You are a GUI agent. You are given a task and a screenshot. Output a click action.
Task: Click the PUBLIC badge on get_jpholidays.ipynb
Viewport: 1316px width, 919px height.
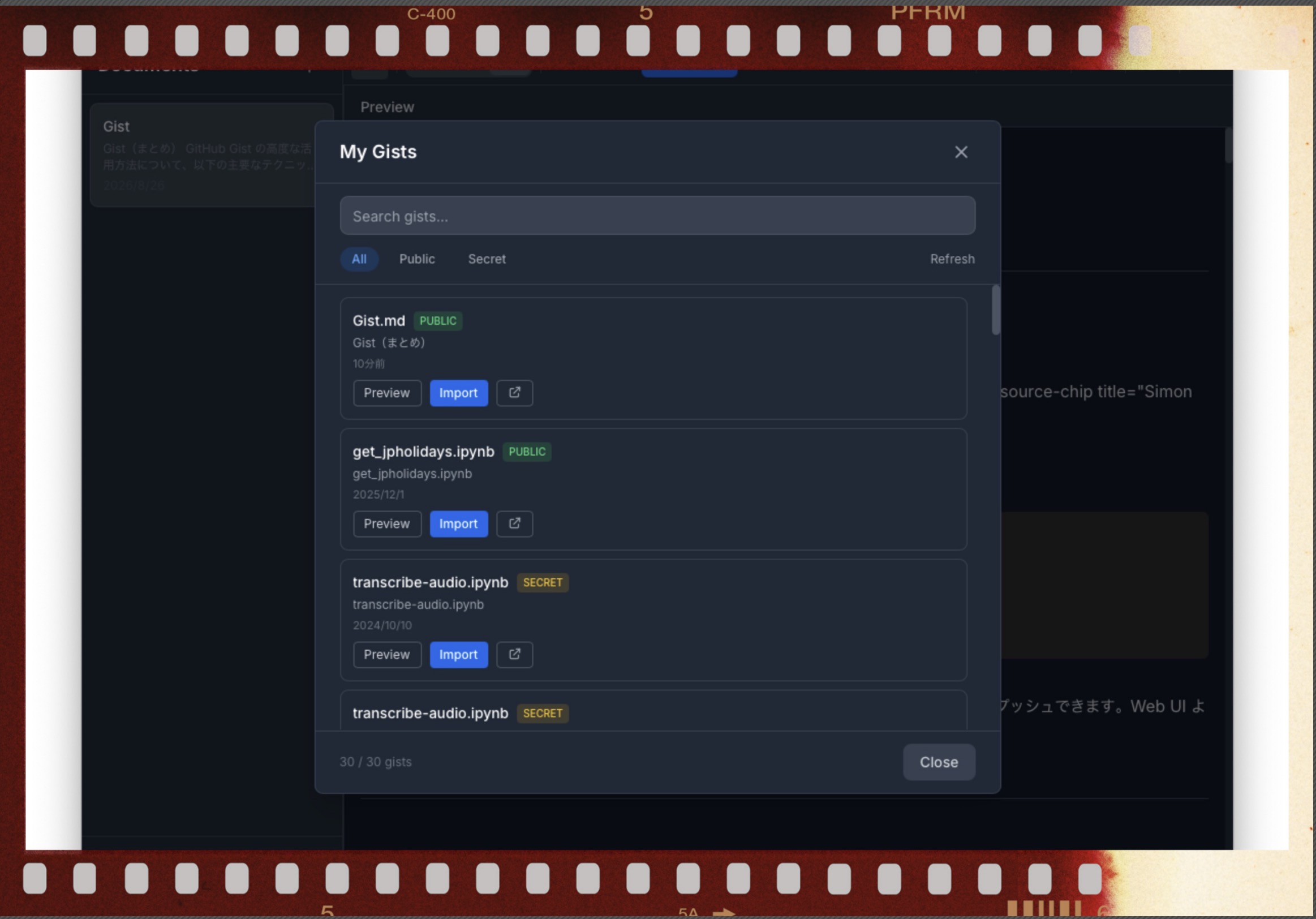pos(527,452)
